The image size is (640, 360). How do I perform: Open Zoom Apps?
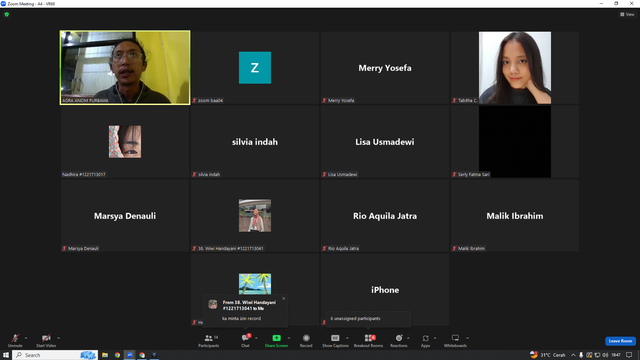click(425, 340)
